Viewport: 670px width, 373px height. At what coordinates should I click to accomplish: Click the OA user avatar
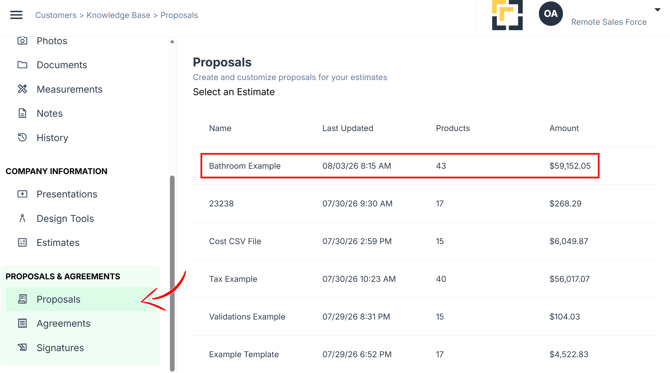point(551,14)
